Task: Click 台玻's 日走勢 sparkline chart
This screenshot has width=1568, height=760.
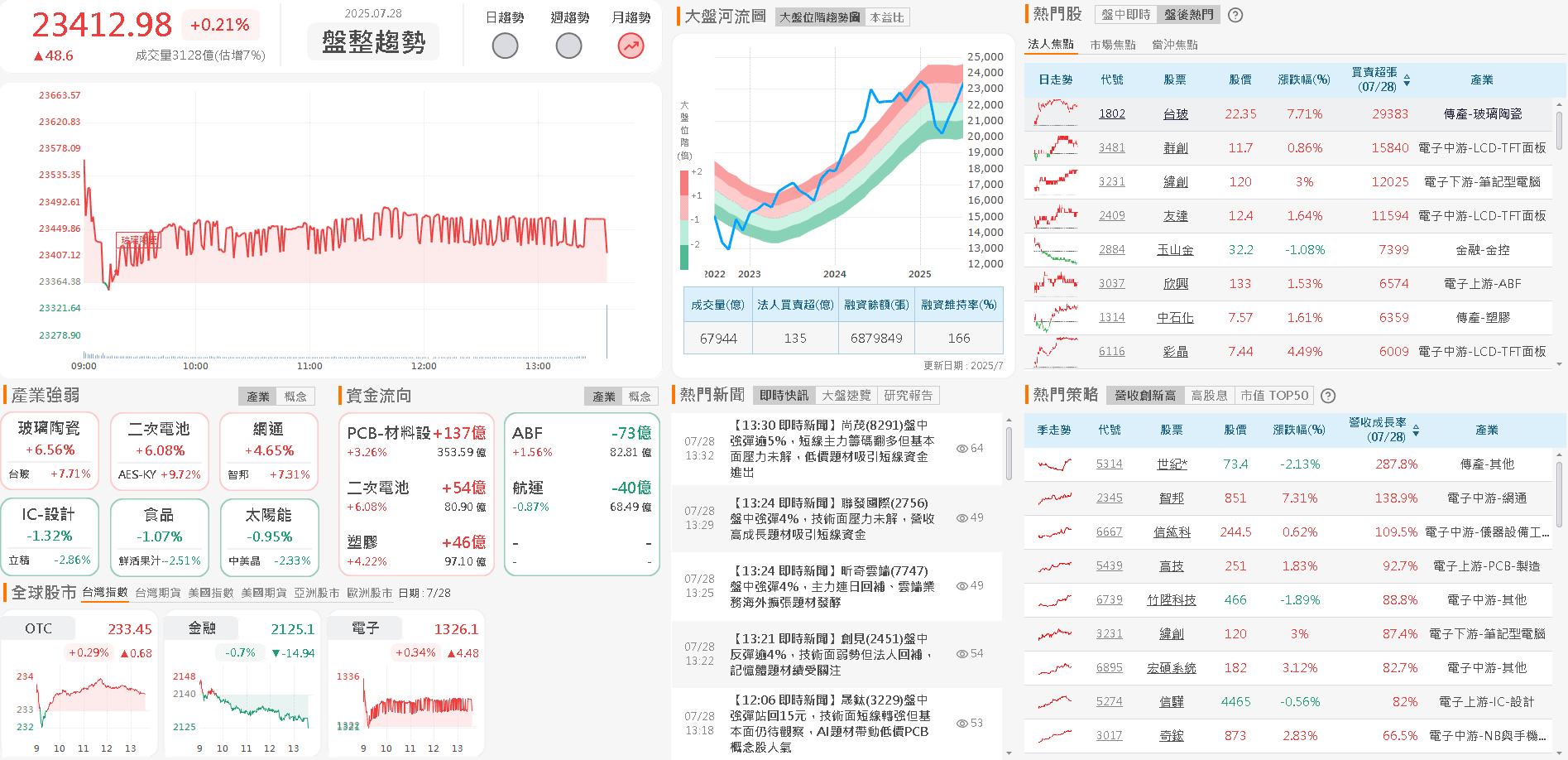Action: point(1054,113)
